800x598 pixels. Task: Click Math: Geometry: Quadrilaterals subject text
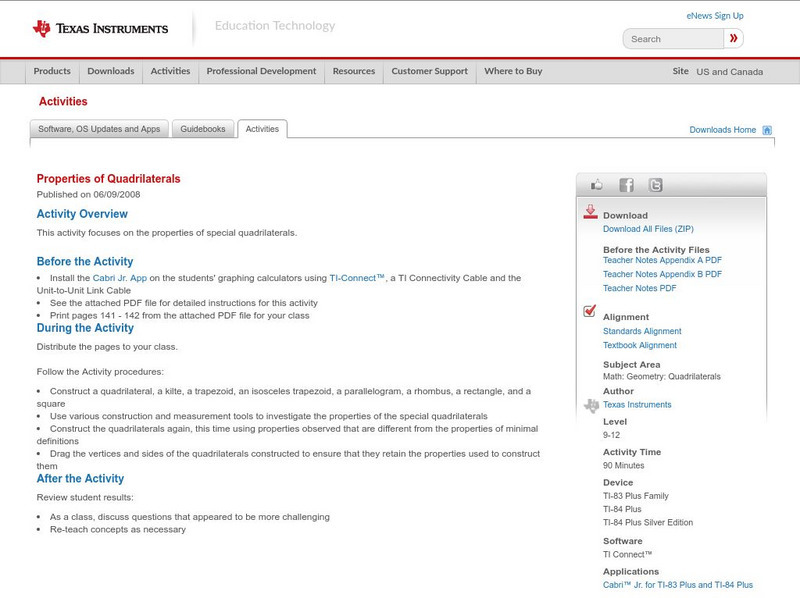[662, 377]
